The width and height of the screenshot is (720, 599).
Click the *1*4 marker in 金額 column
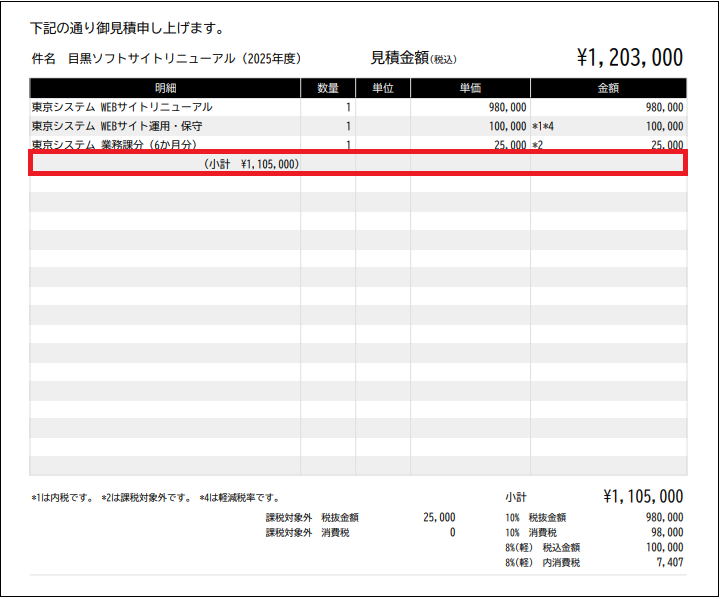[543, 126]
